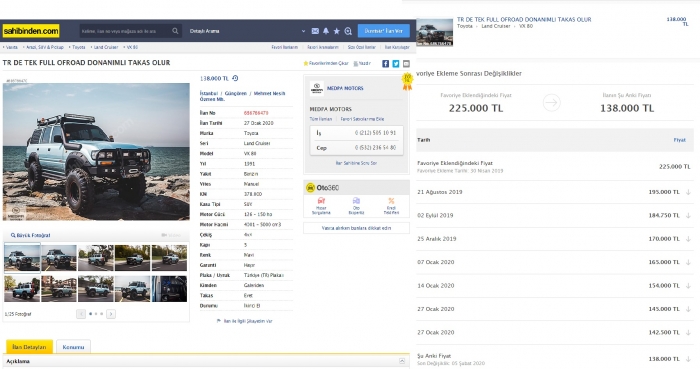
Task: Open İlan Sahibine Soru Sor link
Action: [x=356, y=163]
